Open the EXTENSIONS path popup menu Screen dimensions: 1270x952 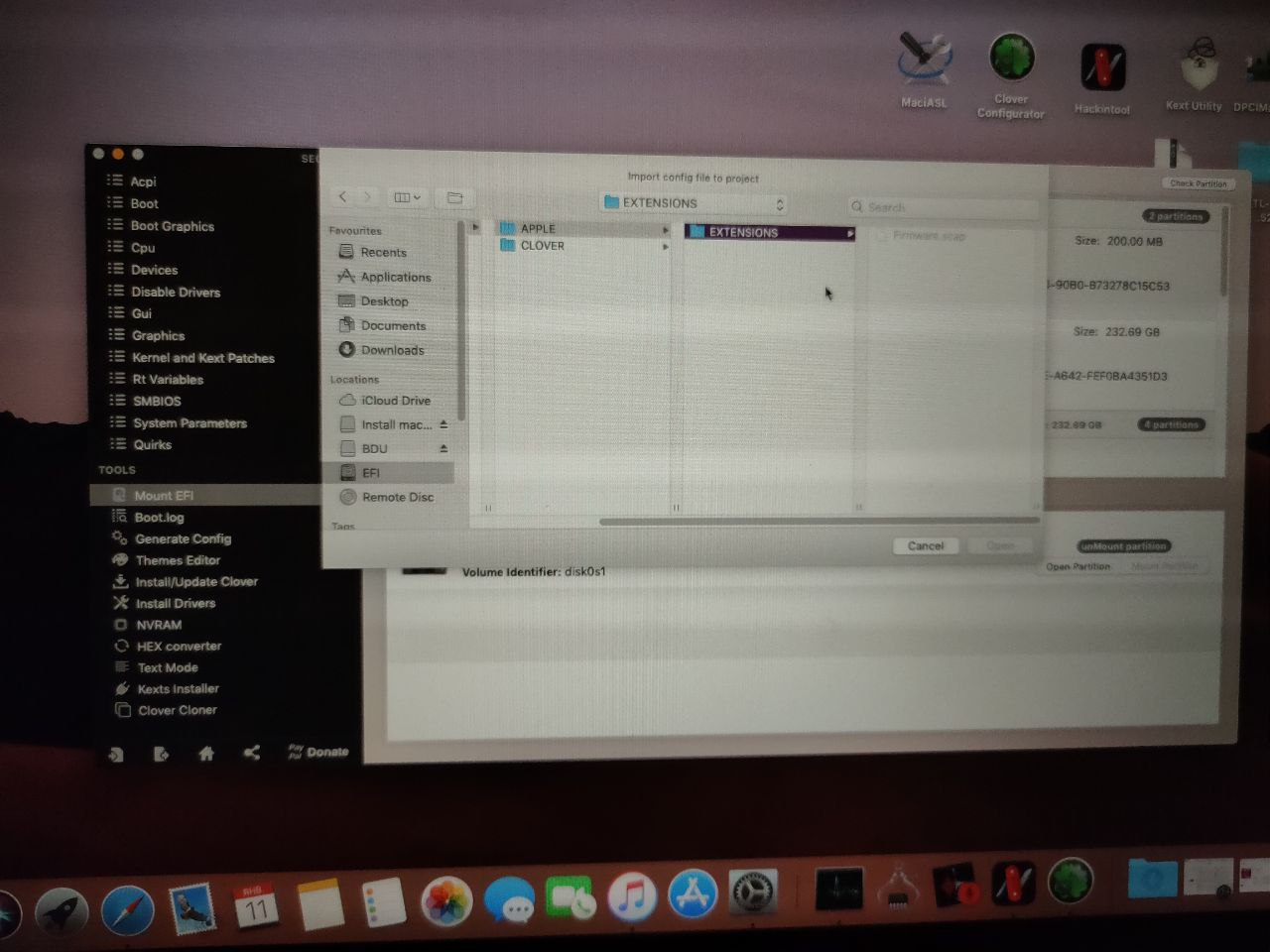[694, 203]
